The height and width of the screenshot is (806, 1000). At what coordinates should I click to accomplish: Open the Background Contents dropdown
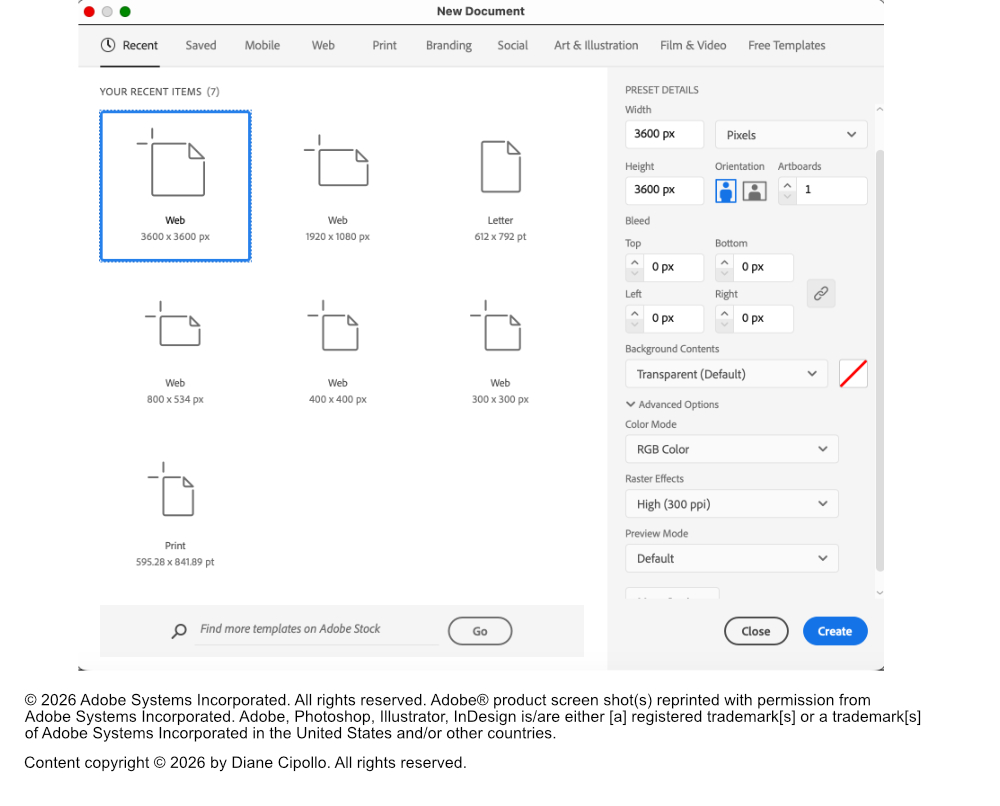tap(726, 374)
